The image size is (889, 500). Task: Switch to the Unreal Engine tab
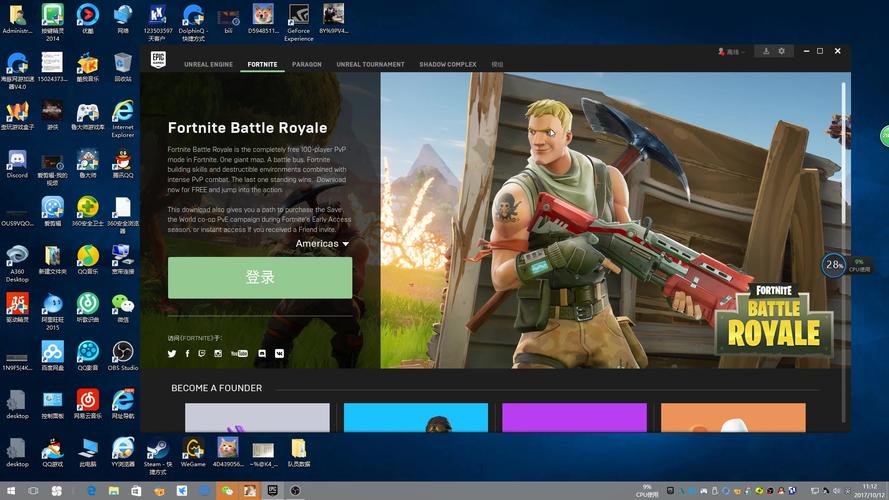(x=209, y=65)
